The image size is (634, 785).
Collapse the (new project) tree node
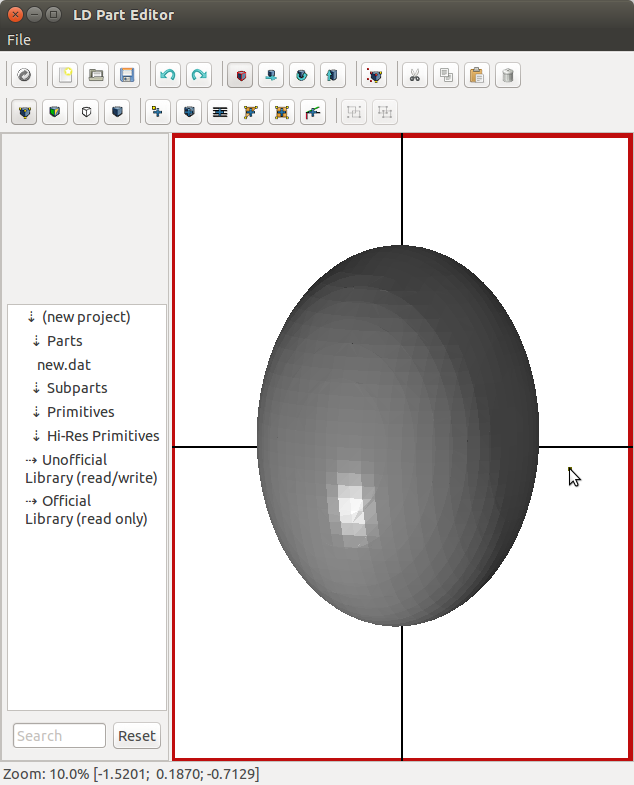pyautogui.click(x=31, y=317)
